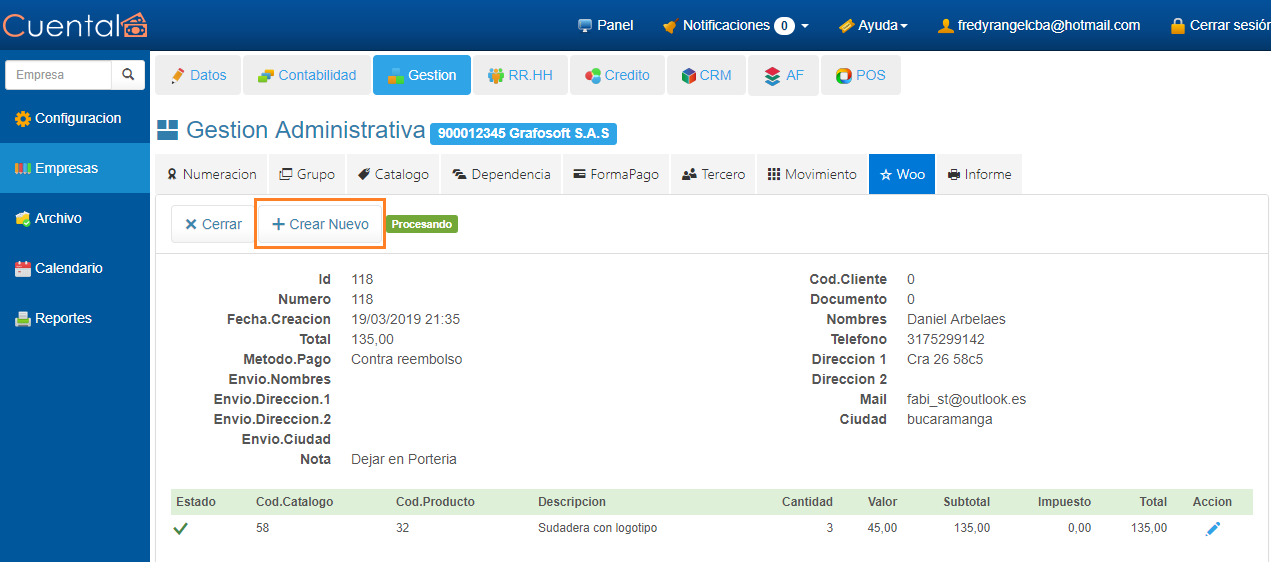
Task: Expand the Notificaciones dropdown
Action: [x=735, y=25]
